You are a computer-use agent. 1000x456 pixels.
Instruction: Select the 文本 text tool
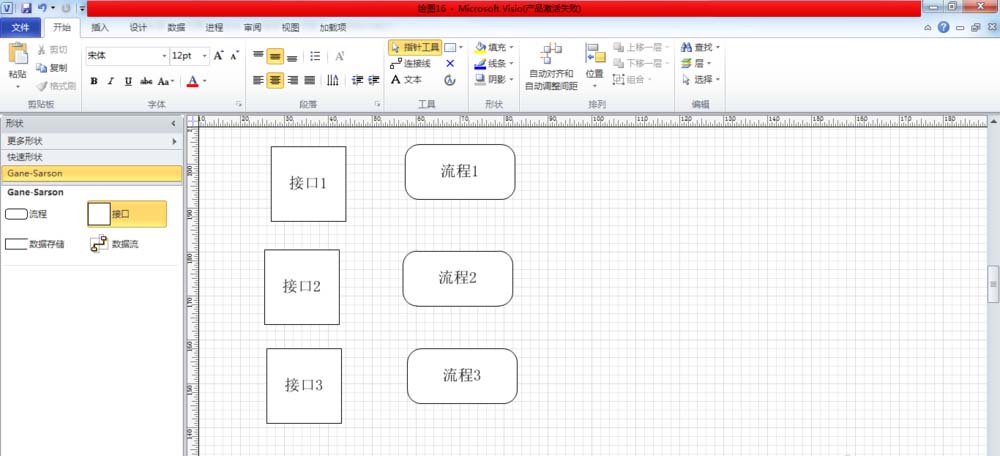[406, 80]
